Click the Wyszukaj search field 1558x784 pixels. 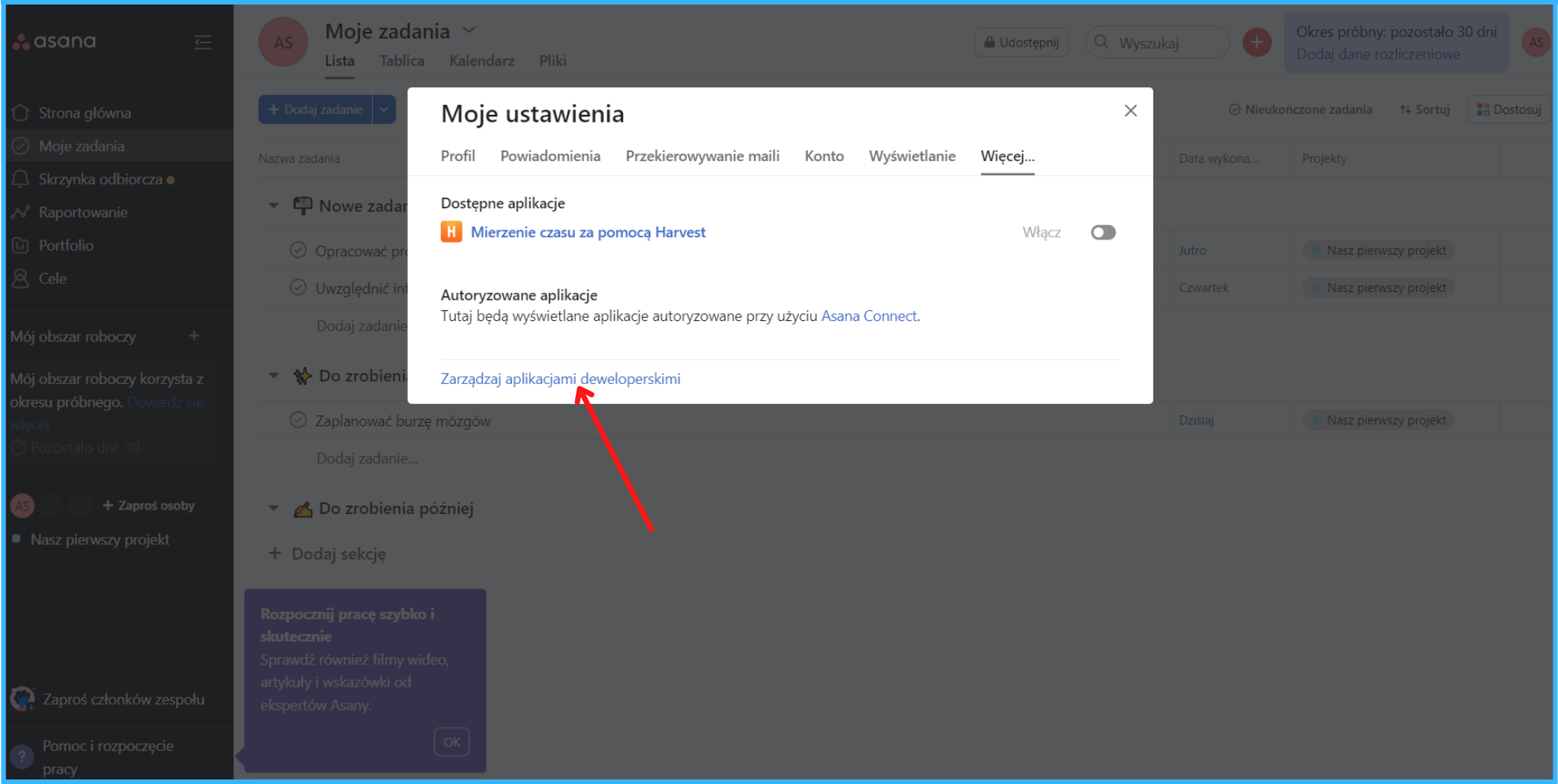tap(1164, 43)
